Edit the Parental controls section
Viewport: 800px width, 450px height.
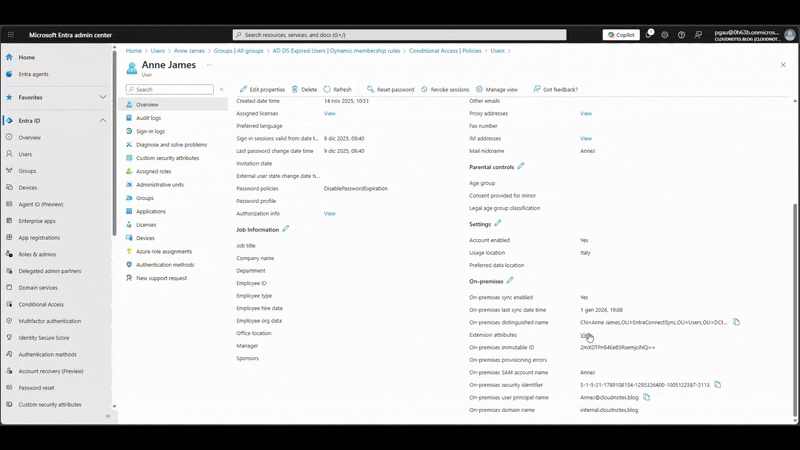(521, 167)
